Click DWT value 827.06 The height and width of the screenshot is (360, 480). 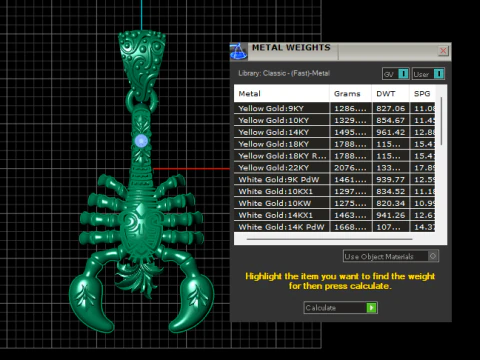(x=390, y=108)
